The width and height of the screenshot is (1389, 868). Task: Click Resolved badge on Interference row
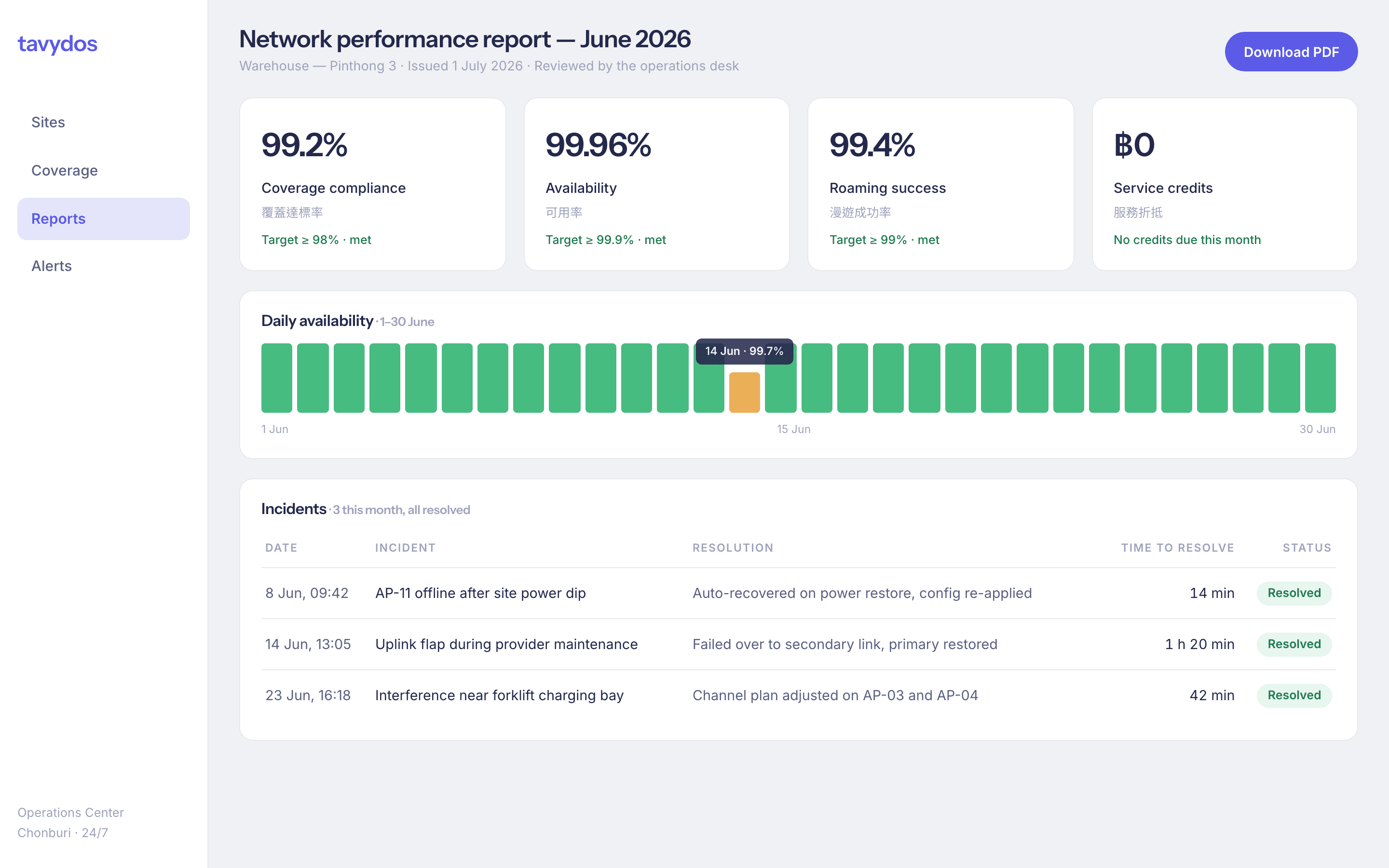1294,695
